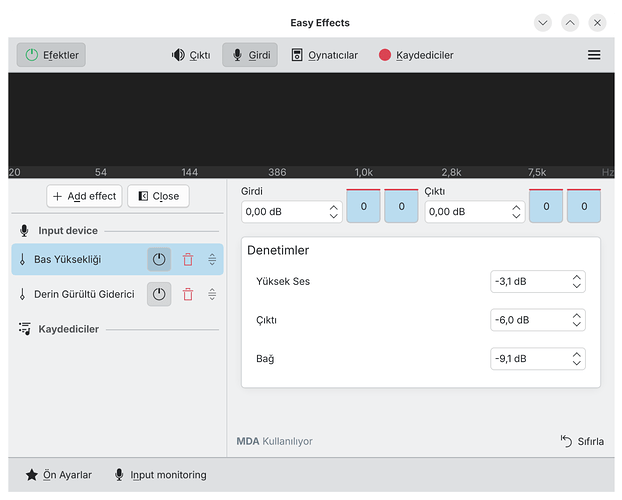
Task: Increase the Denetimler Çıktı value
Action: pyautogui.click(x=577, y=316)
